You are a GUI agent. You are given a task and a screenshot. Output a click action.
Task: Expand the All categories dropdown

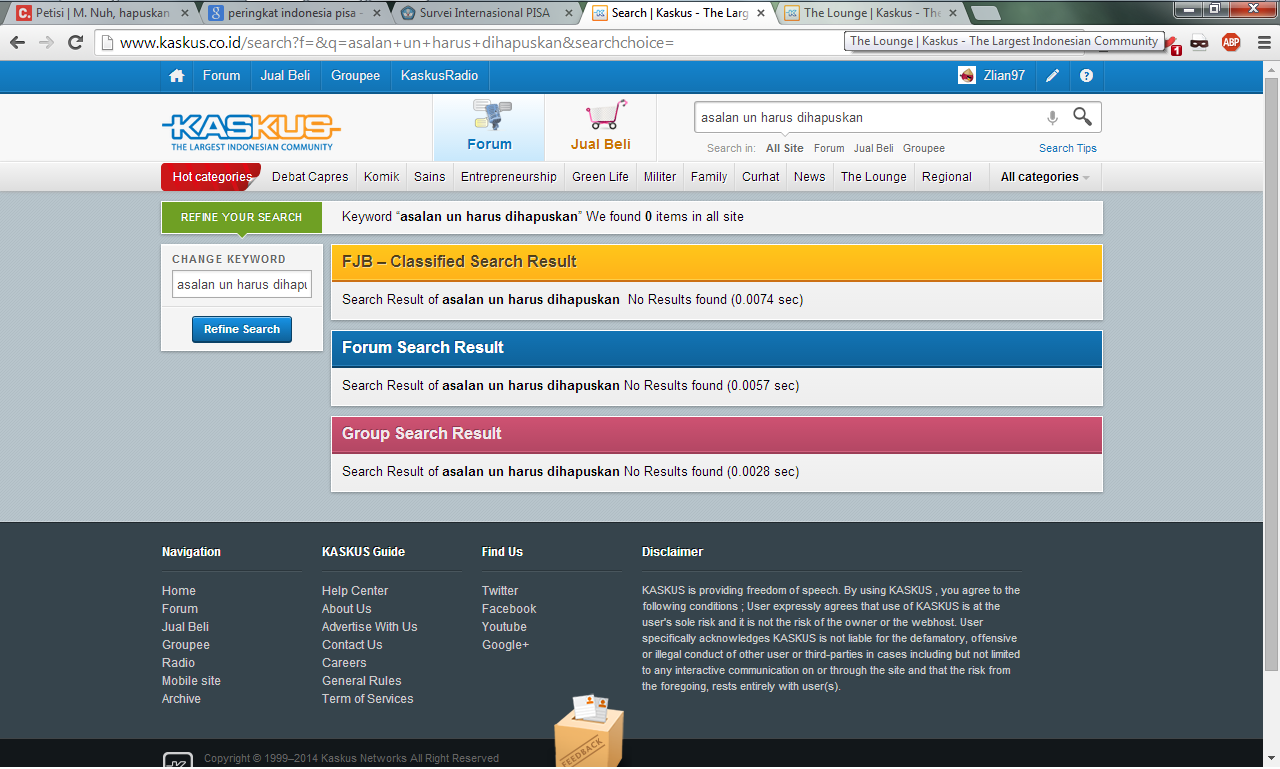coord(1045,177)
